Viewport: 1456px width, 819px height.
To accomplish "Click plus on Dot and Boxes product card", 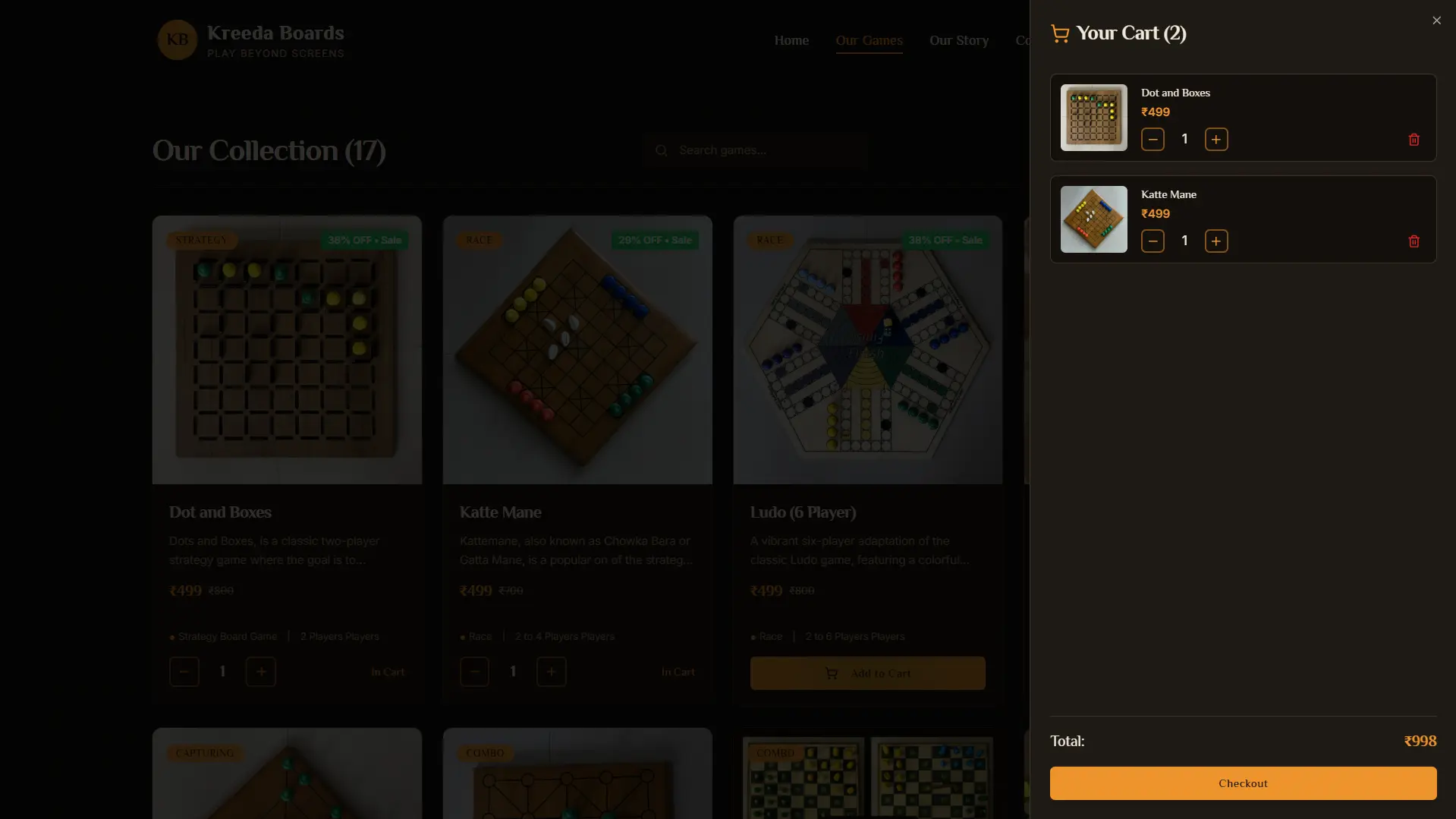I will [x=260, y=672].
